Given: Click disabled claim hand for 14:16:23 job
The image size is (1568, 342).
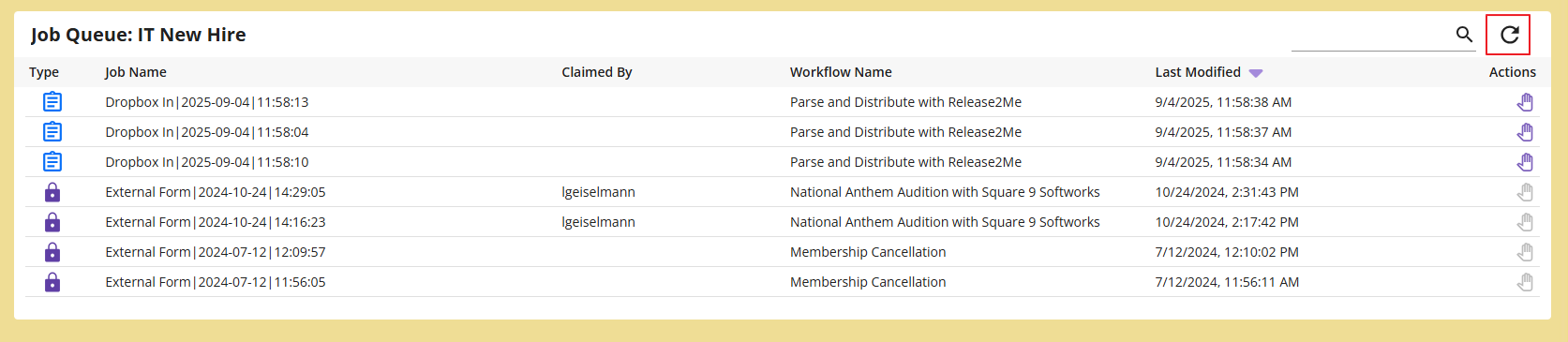Looking at the screenshot, I should pos(1525,222).
